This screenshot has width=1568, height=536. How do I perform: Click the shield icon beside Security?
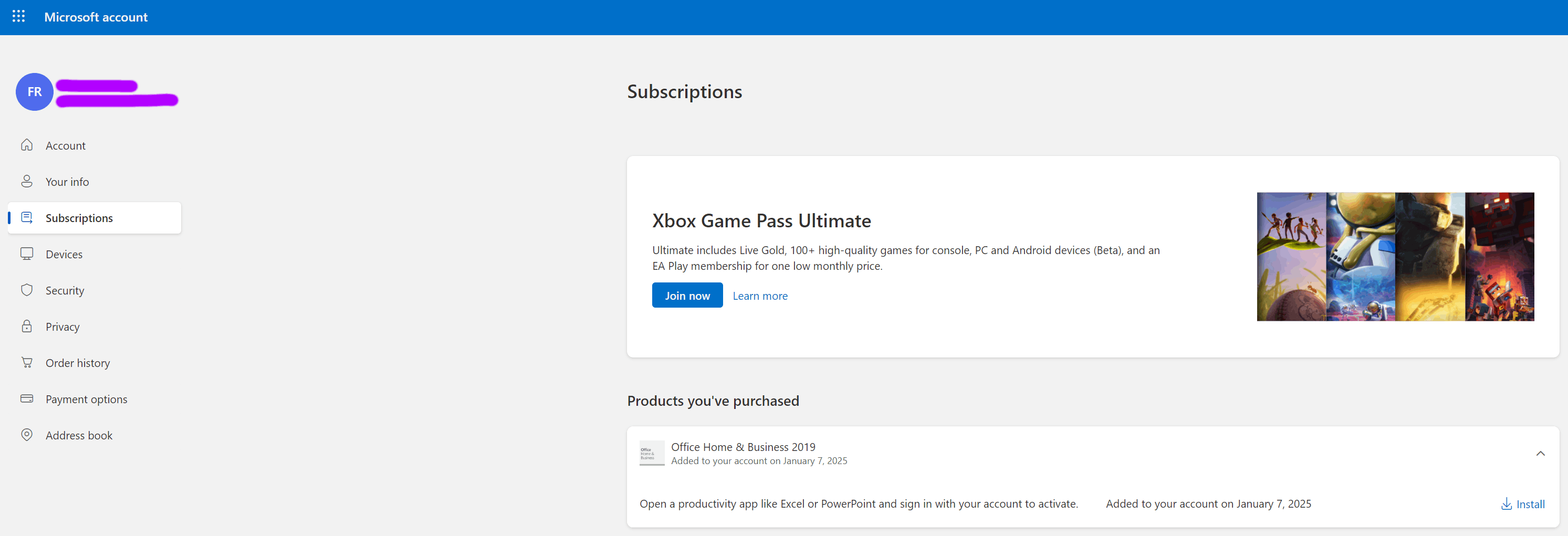pos(27,290)
